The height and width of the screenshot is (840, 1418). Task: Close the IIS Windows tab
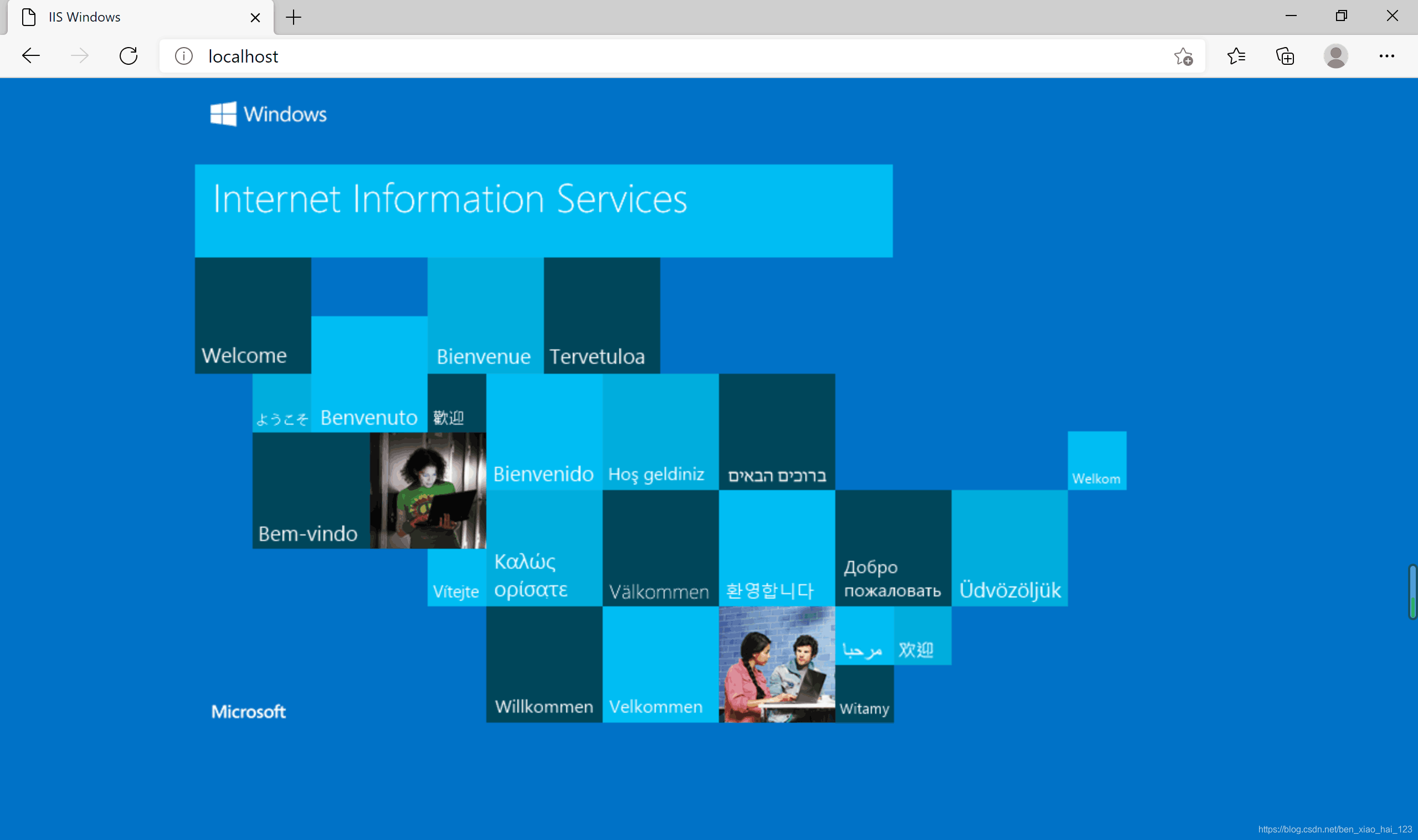tap(255, 18)
